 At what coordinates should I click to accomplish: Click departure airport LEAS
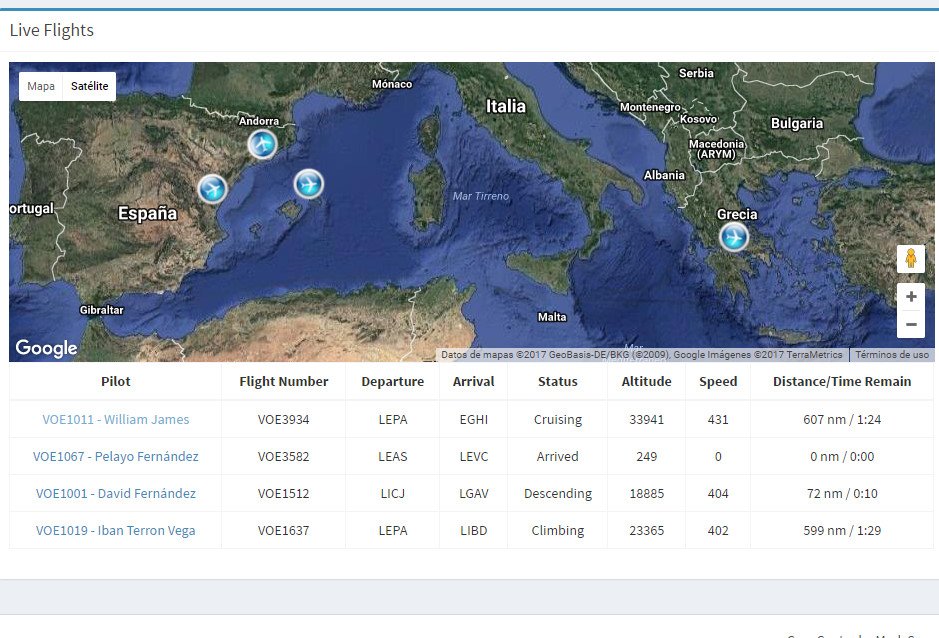pos(393,456)
